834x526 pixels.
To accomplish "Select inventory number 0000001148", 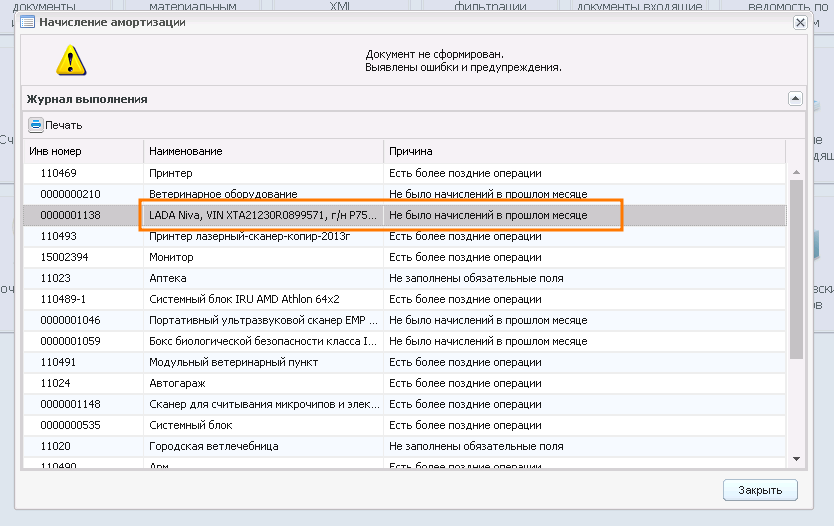I will 70,404.
